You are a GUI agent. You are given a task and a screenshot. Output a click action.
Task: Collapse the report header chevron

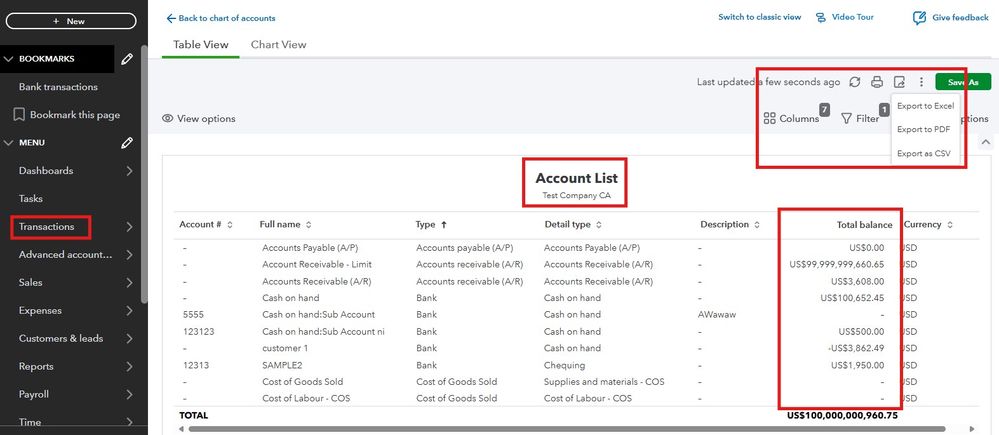(983, 143)
